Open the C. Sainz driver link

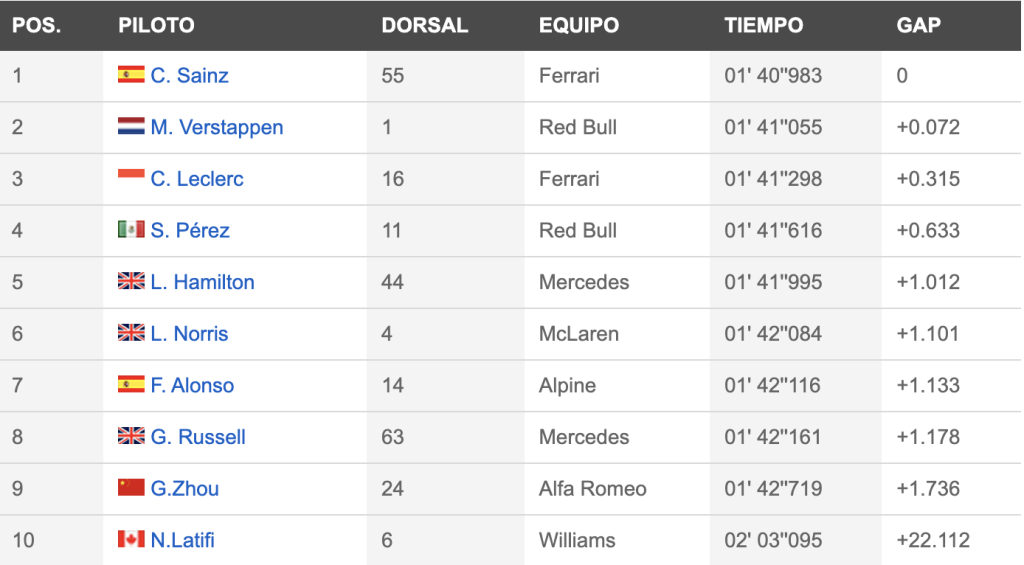tap(189, 75)
